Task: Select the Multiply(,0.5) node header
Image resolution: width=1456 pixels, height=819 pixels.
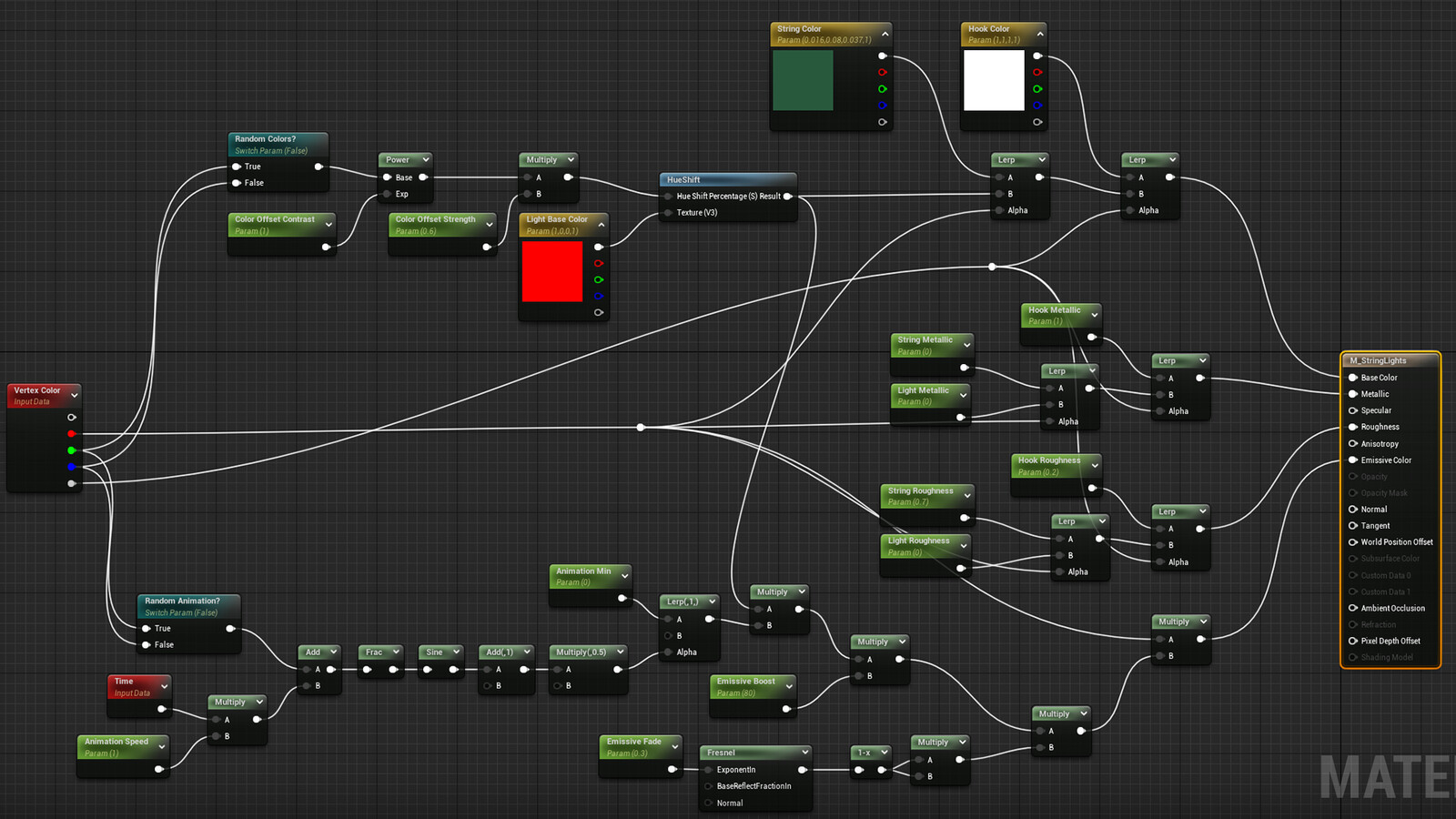Action: (x=588, y=652)
